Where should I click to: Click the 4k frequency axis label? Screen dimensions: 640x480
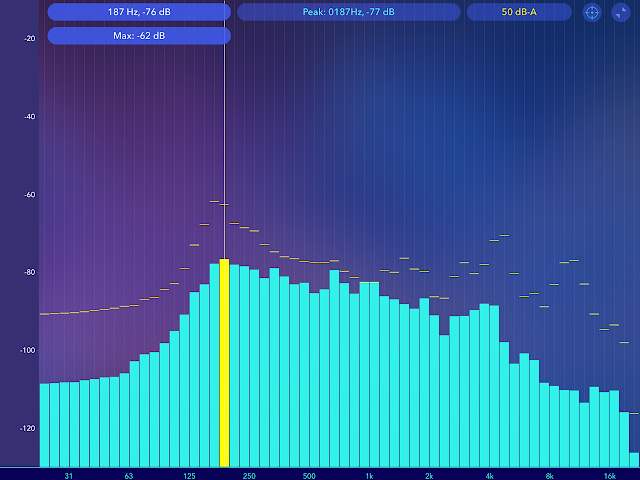489,476
